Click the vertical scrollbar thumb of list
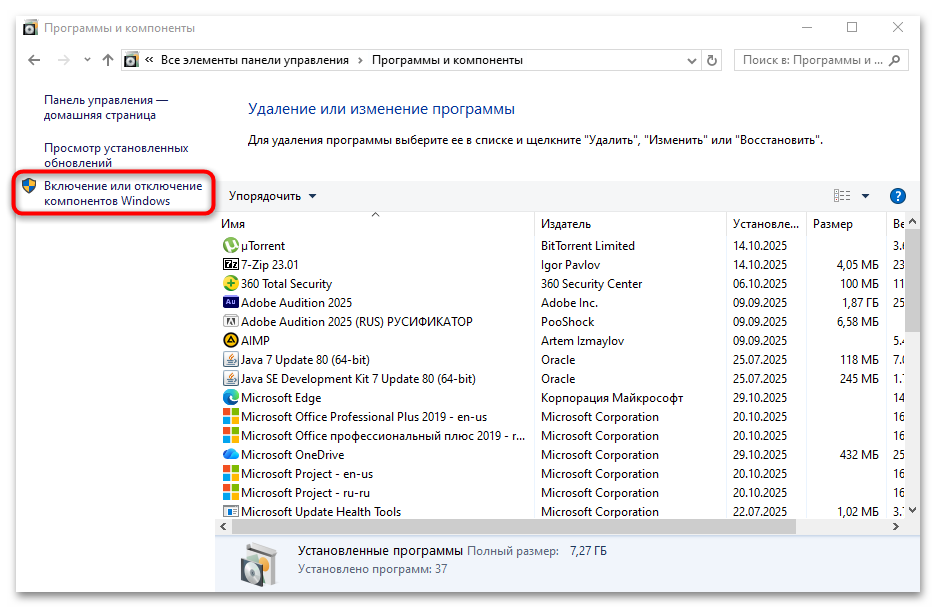 point(912,280)
